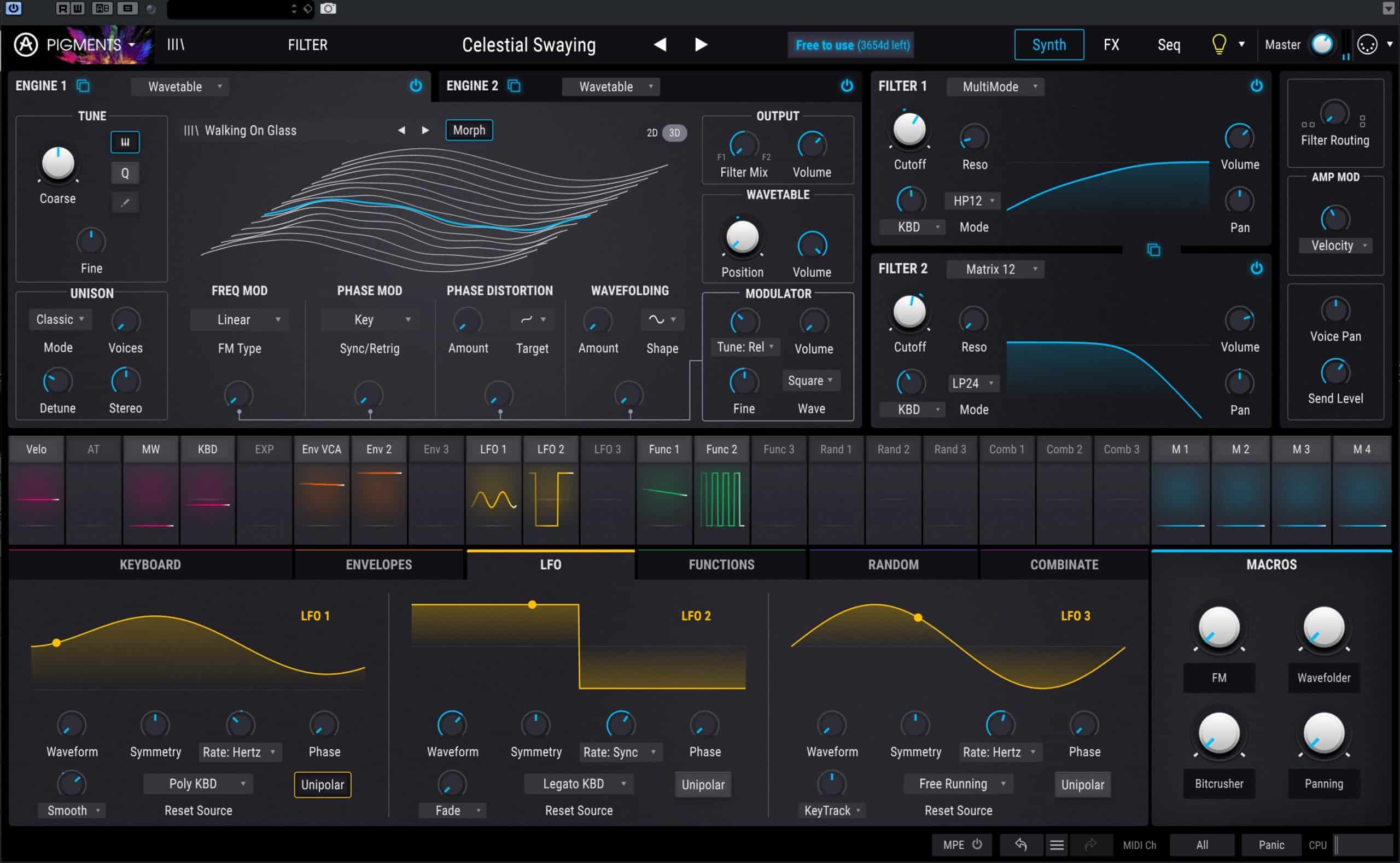The image size is (1400, 863).
Task: Click the host Read automation R icon
Action: coord(63,8)
